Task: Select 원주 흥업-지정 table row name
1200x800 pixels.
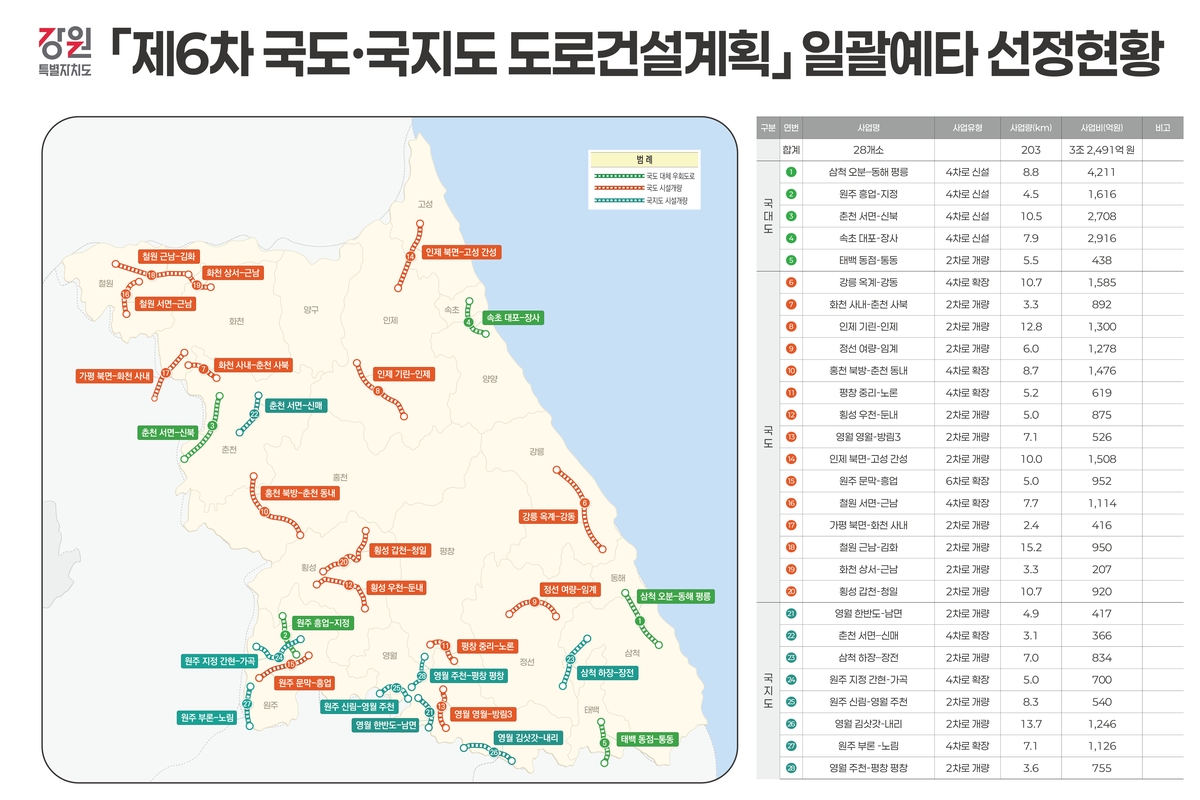Action: point(868,194)
